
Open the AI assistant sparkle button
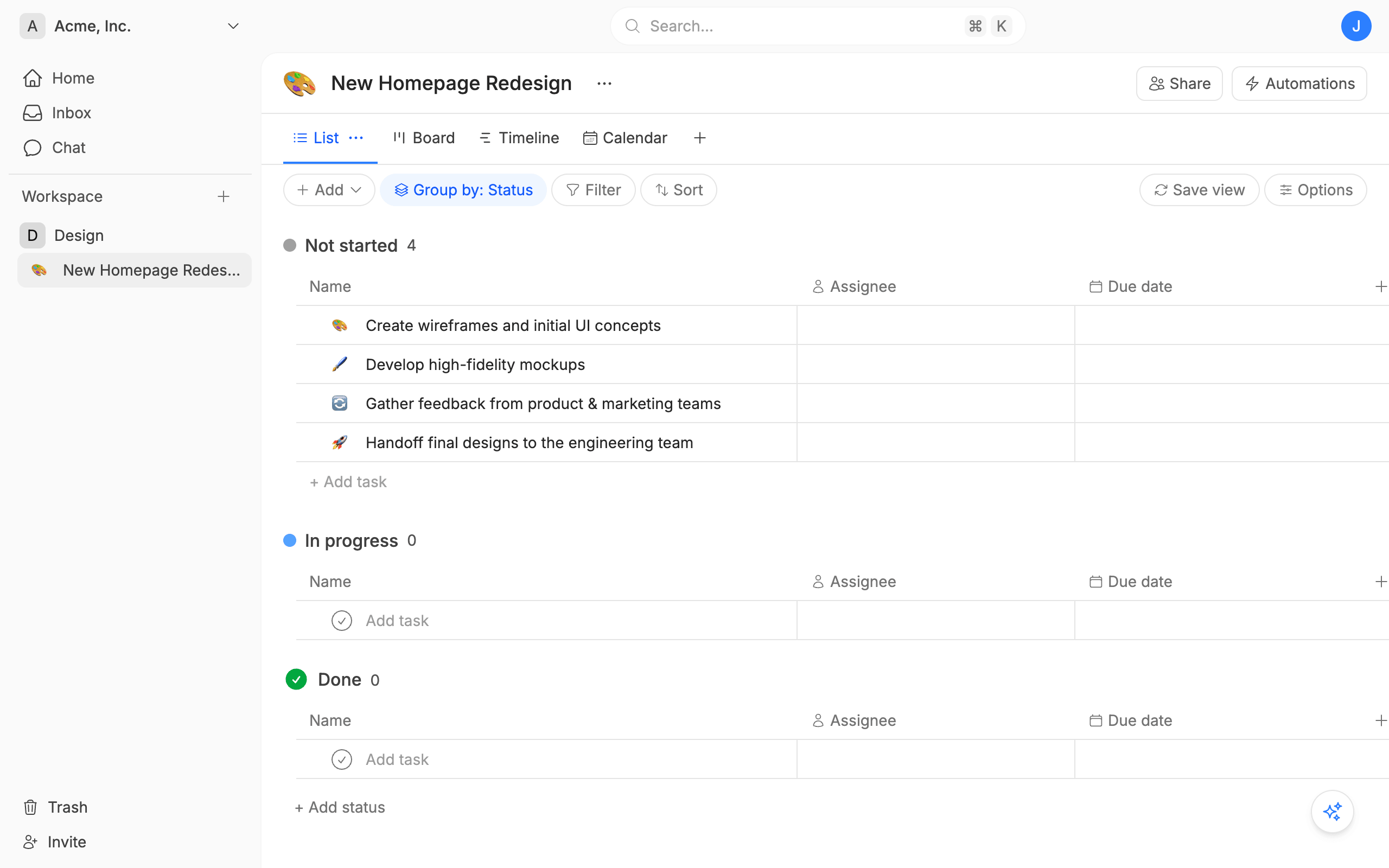[x=1332, y=811]
